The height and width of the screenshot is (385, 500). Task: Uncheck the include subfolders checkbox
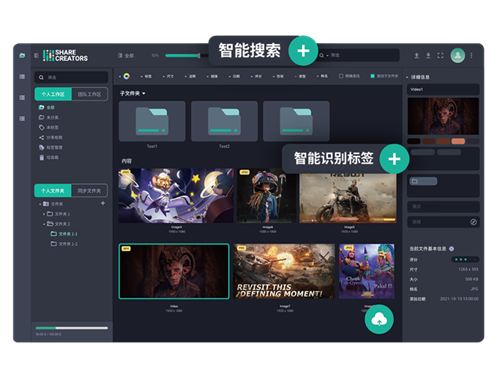373,76
